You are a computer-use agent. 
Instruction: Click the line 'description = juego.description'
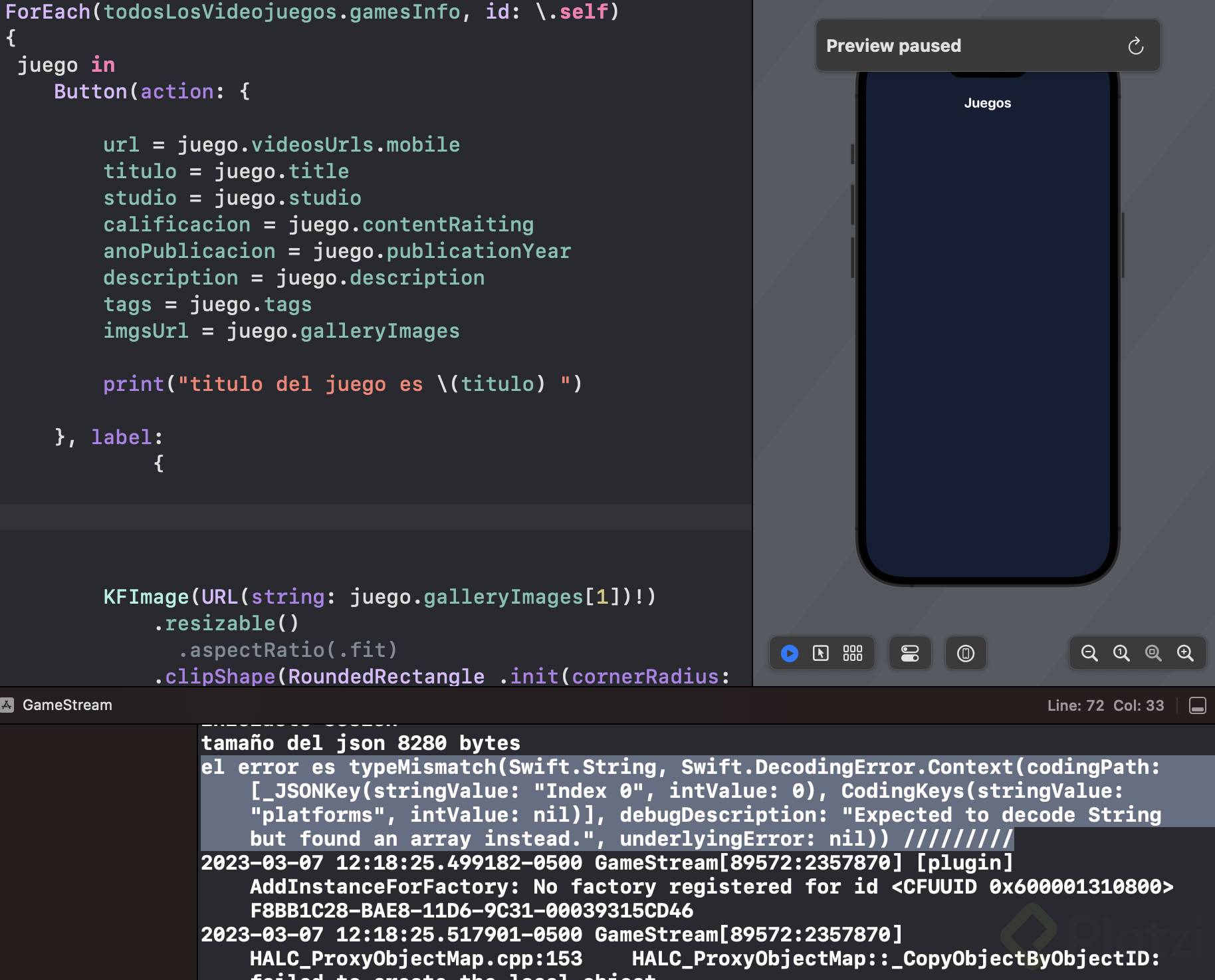[x=294, y=278]
